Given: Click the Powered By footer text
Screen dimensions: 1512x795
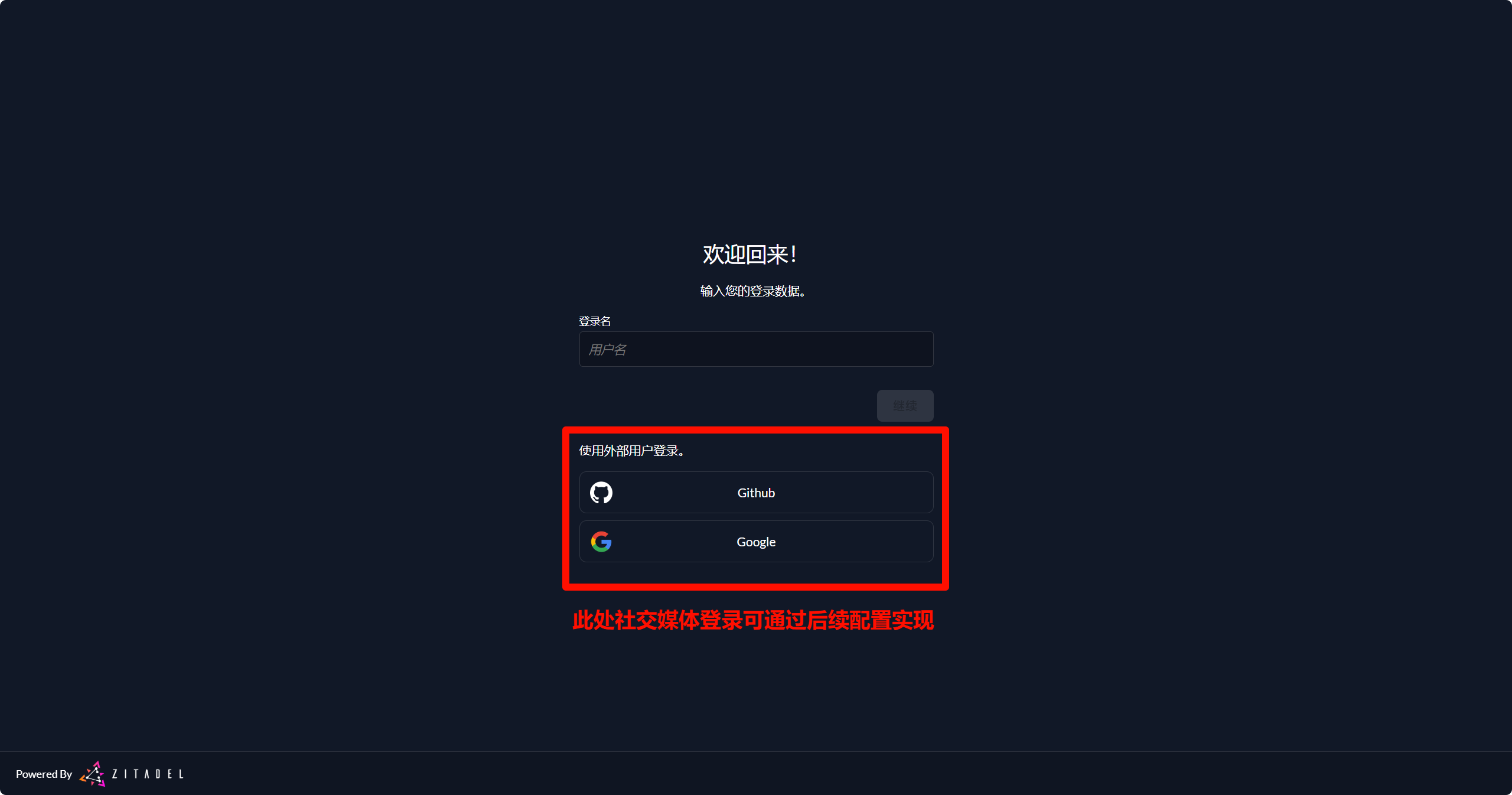Looking at the screenshot, I should [x=44, y=774].
